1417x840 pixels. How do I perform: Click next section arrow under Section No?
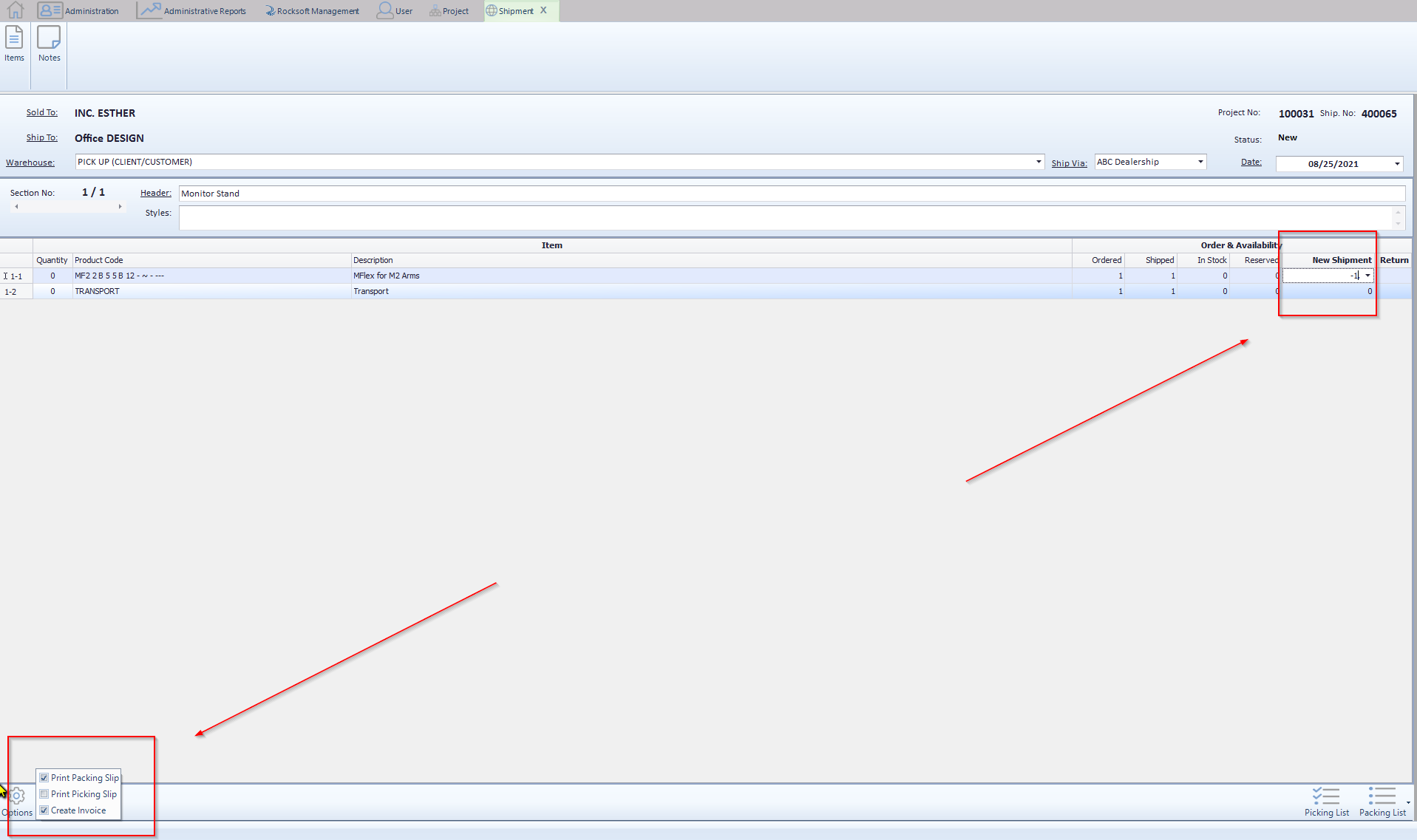pyautogui.click(x=120, y=207)
